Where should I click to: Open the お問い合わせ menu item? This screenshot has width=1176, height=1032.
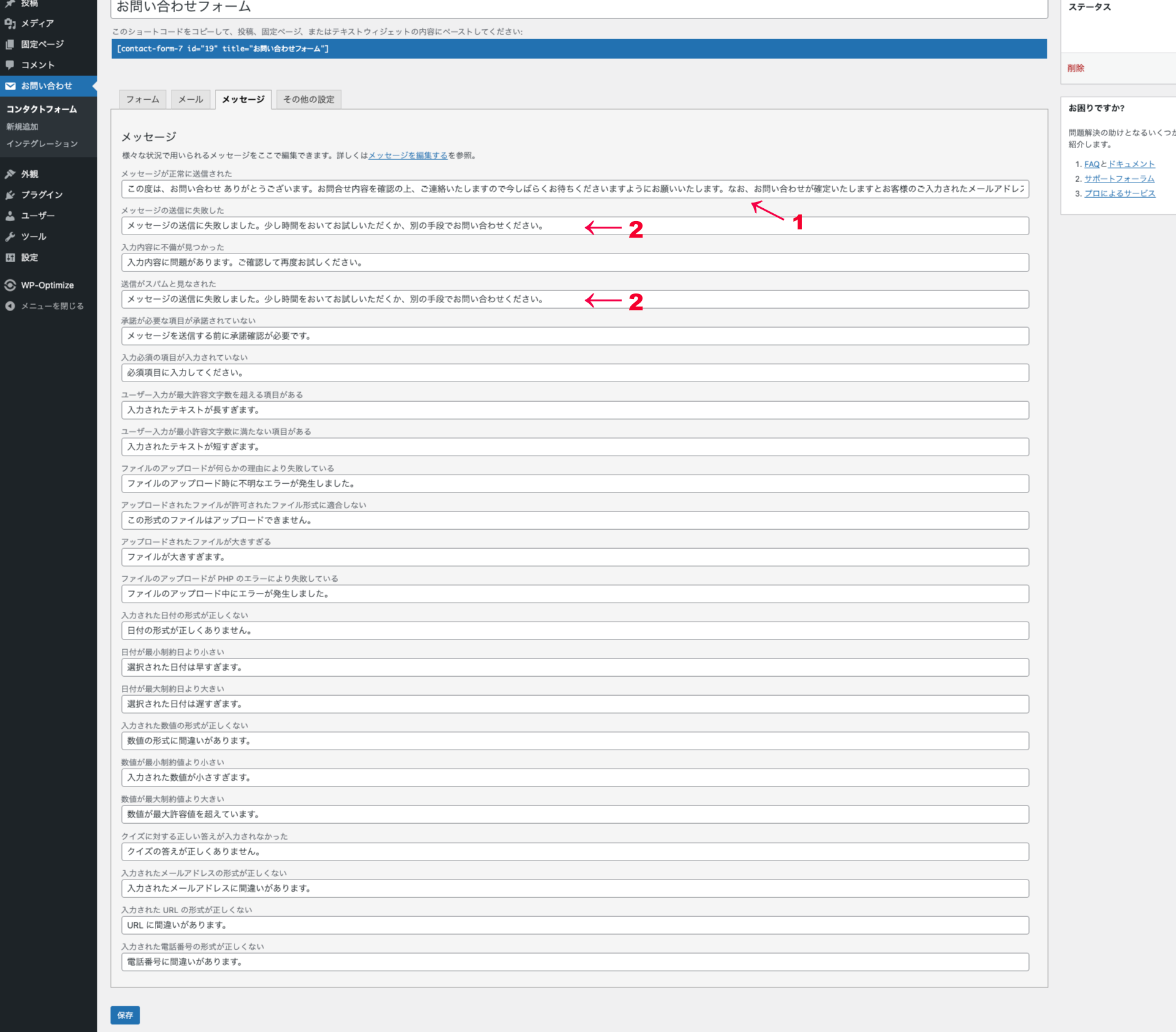point(47,86)
